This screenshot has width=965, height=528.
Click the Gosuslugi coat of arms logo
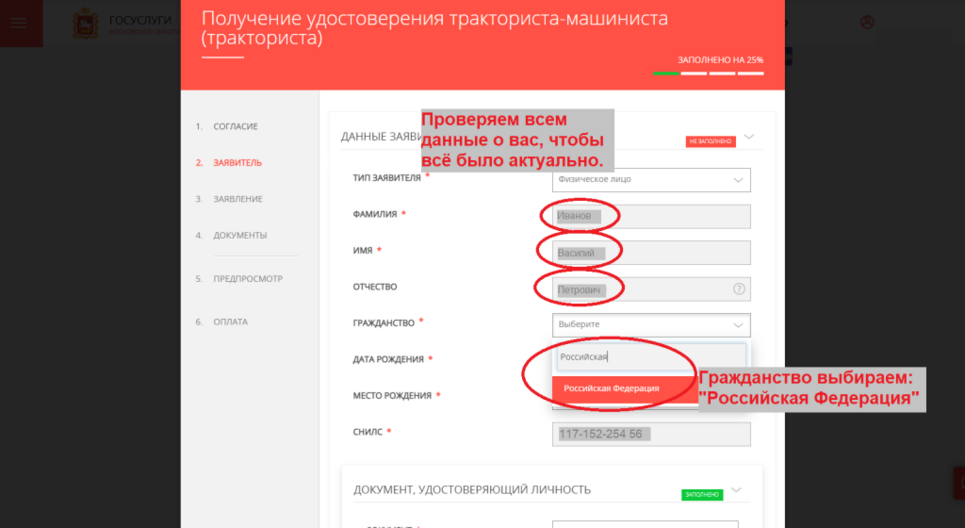point(86,24)
